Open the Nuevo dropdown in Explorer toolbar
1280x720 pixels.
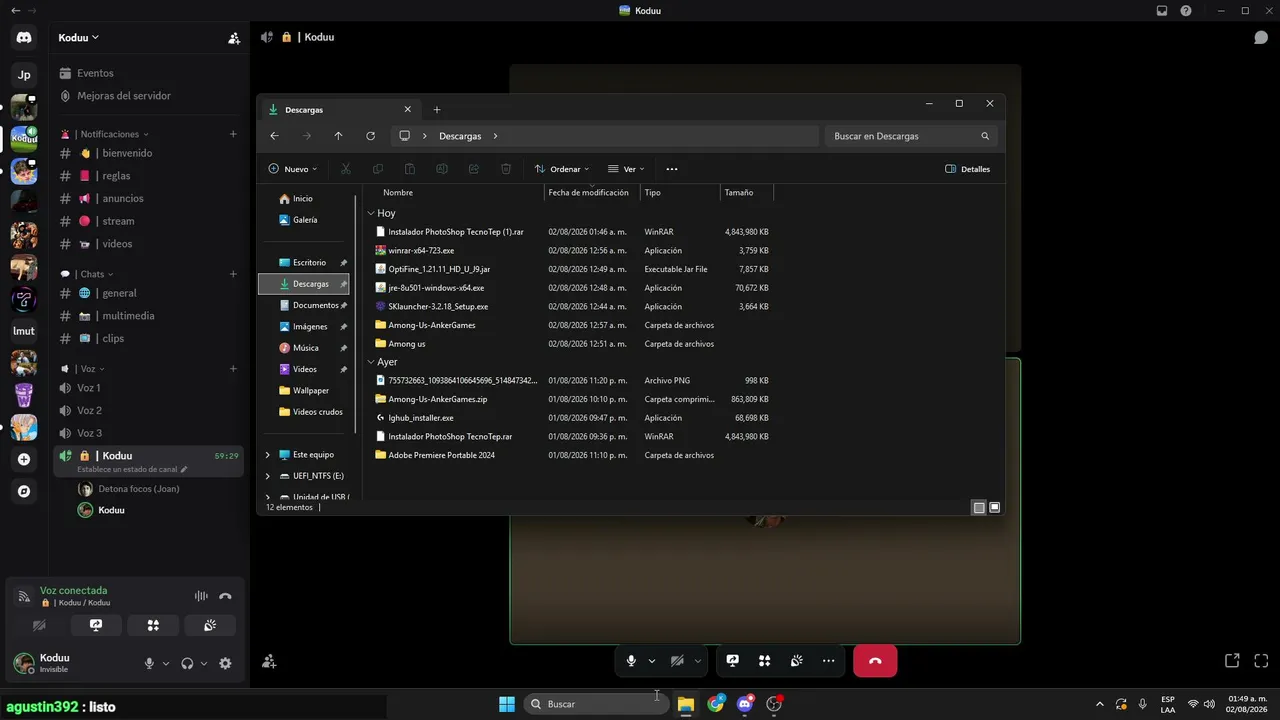pyautogui.click(x=293, y=169)
